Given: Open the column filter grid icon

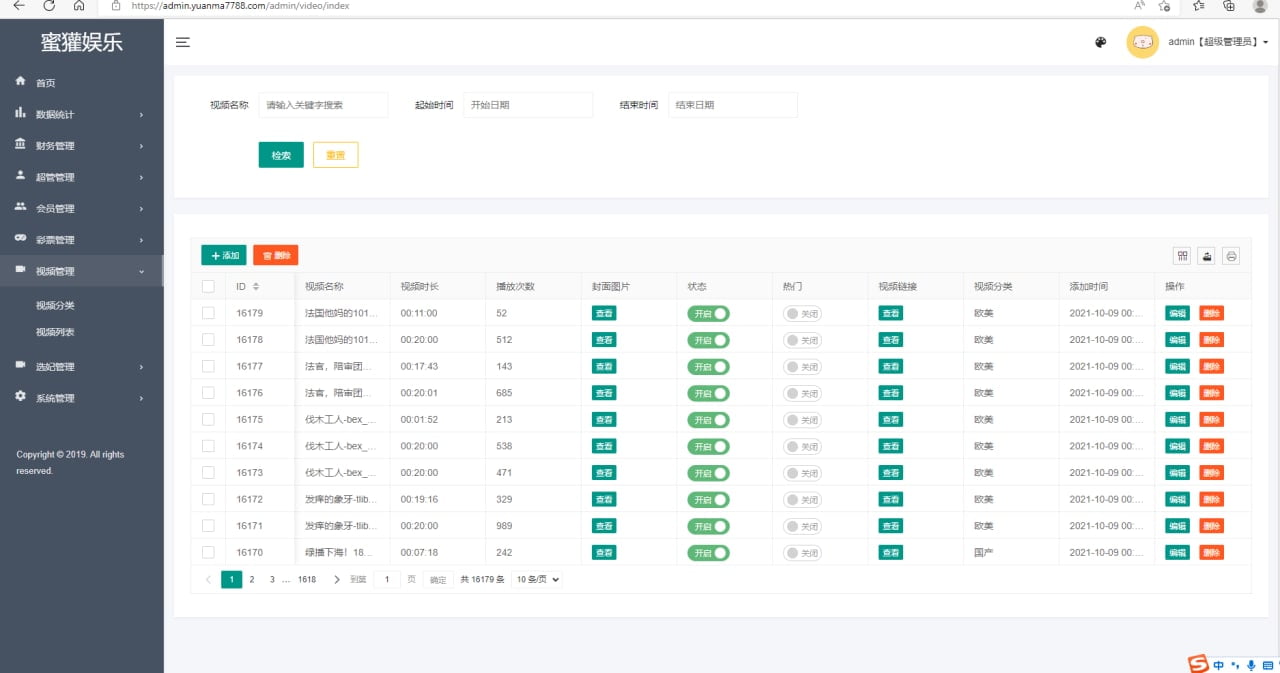Looking at the screenshot, I should (x=1183, y=255).
